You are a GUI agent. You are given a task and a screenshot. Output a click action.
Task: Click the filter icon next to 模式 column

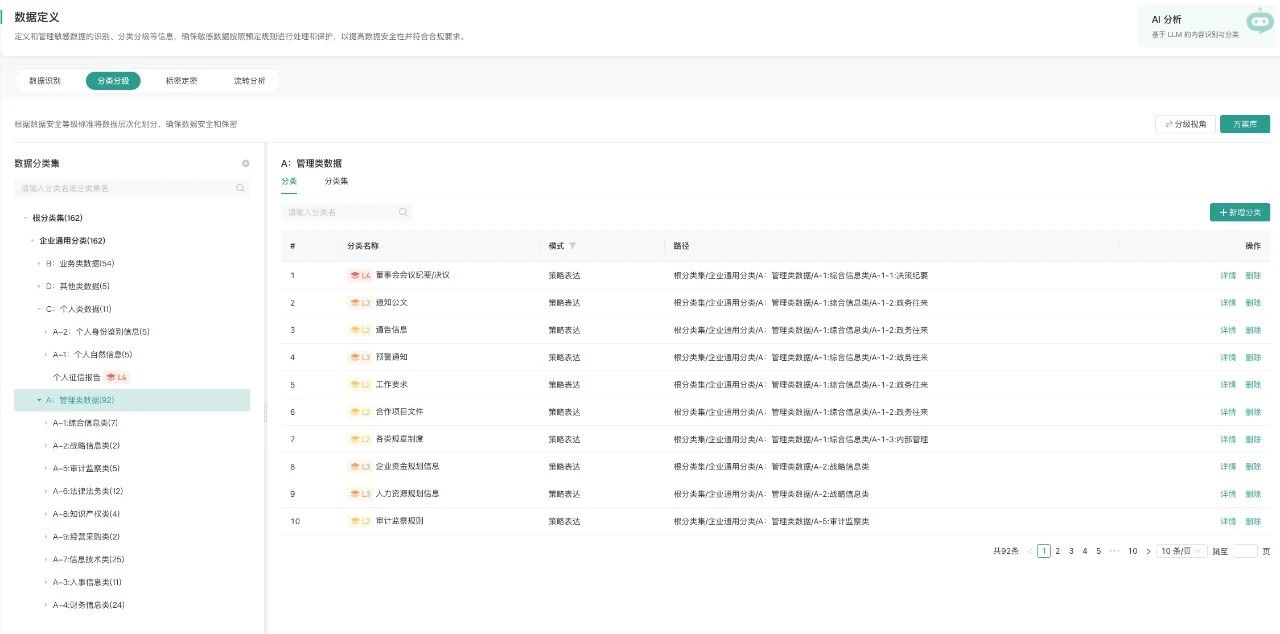coord(573,246)
